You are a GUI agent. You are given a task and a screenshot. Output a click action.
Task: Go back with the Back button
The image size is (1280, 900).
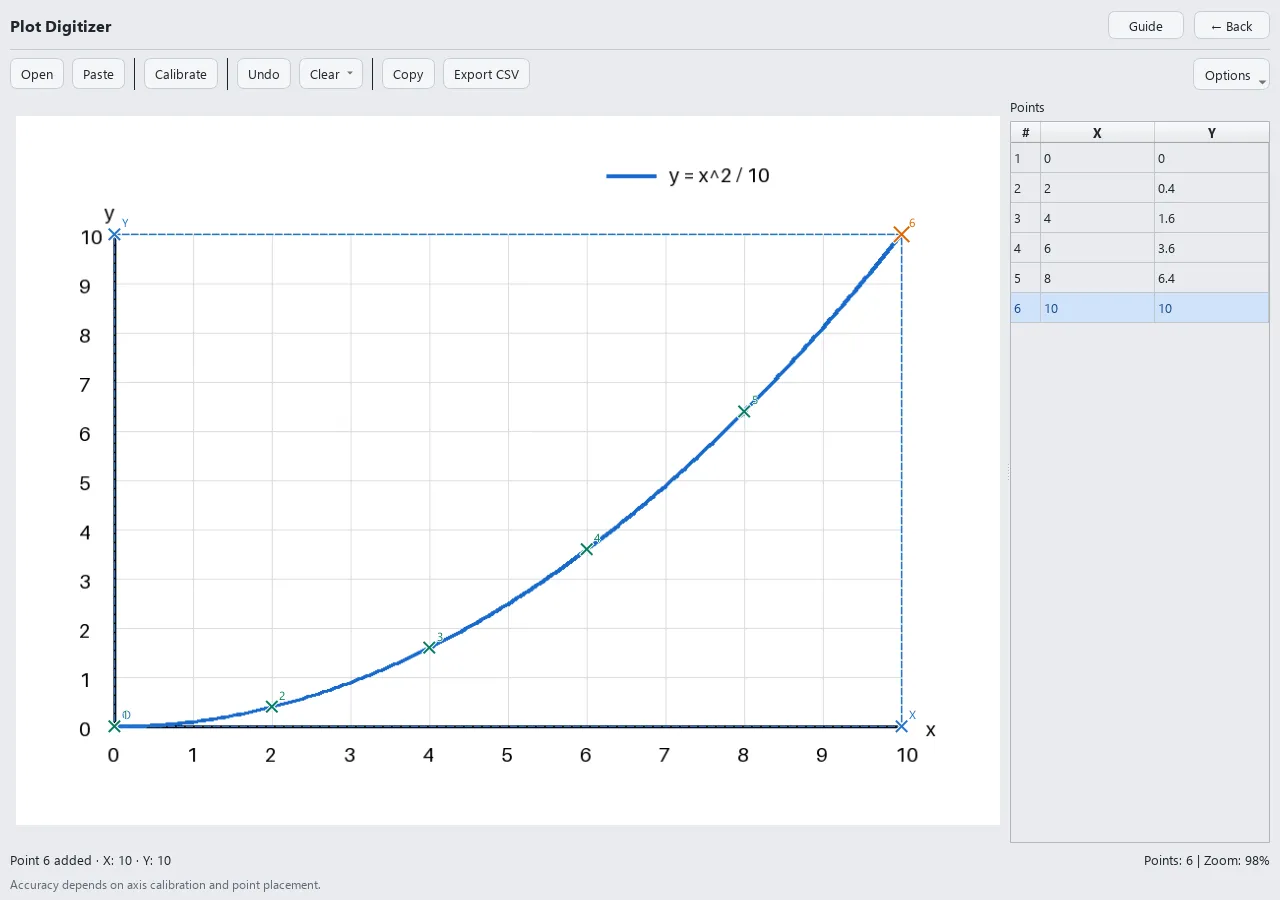1232,26
